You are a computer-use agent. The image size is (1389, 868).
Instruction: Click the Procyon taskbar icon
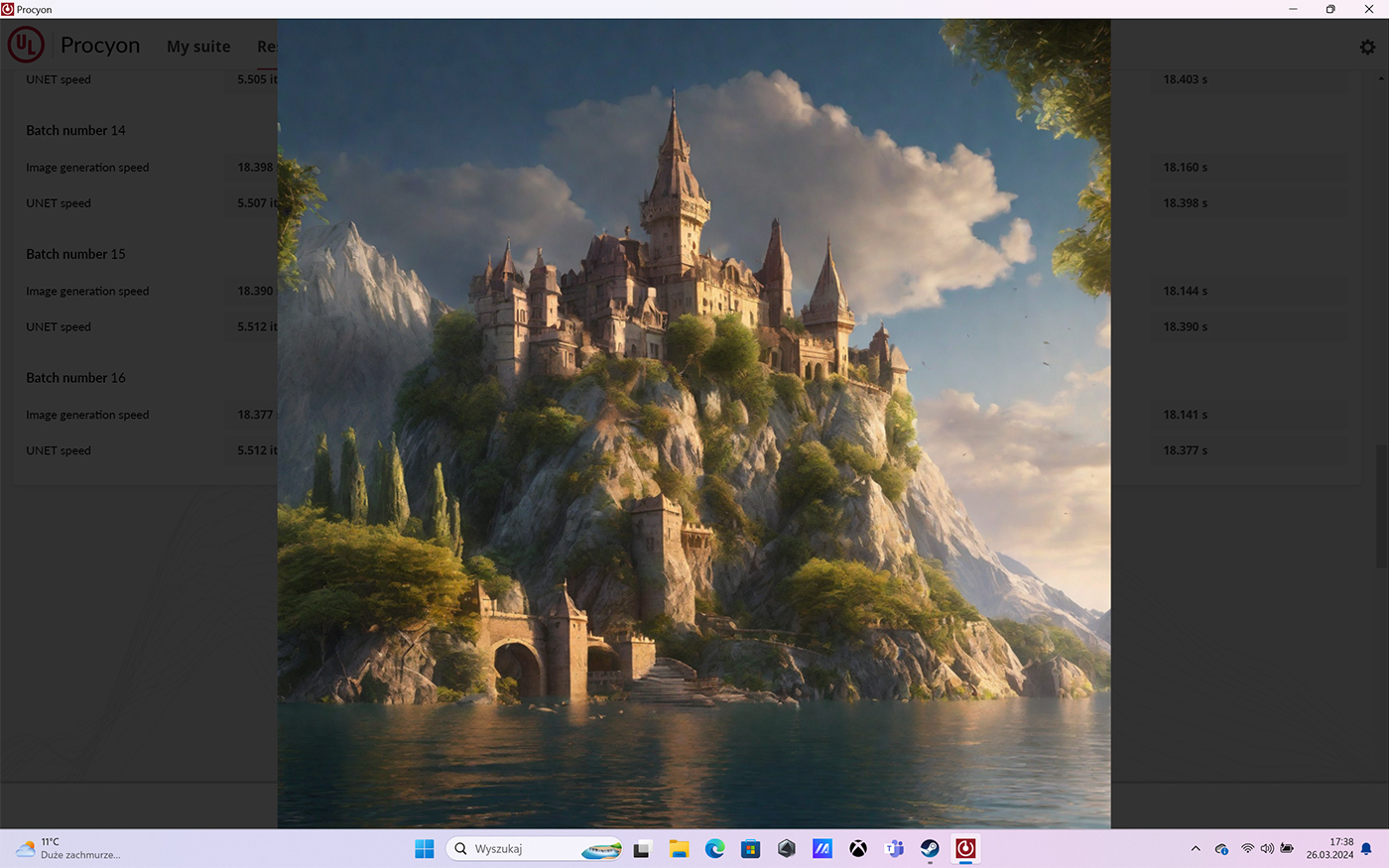965,849
